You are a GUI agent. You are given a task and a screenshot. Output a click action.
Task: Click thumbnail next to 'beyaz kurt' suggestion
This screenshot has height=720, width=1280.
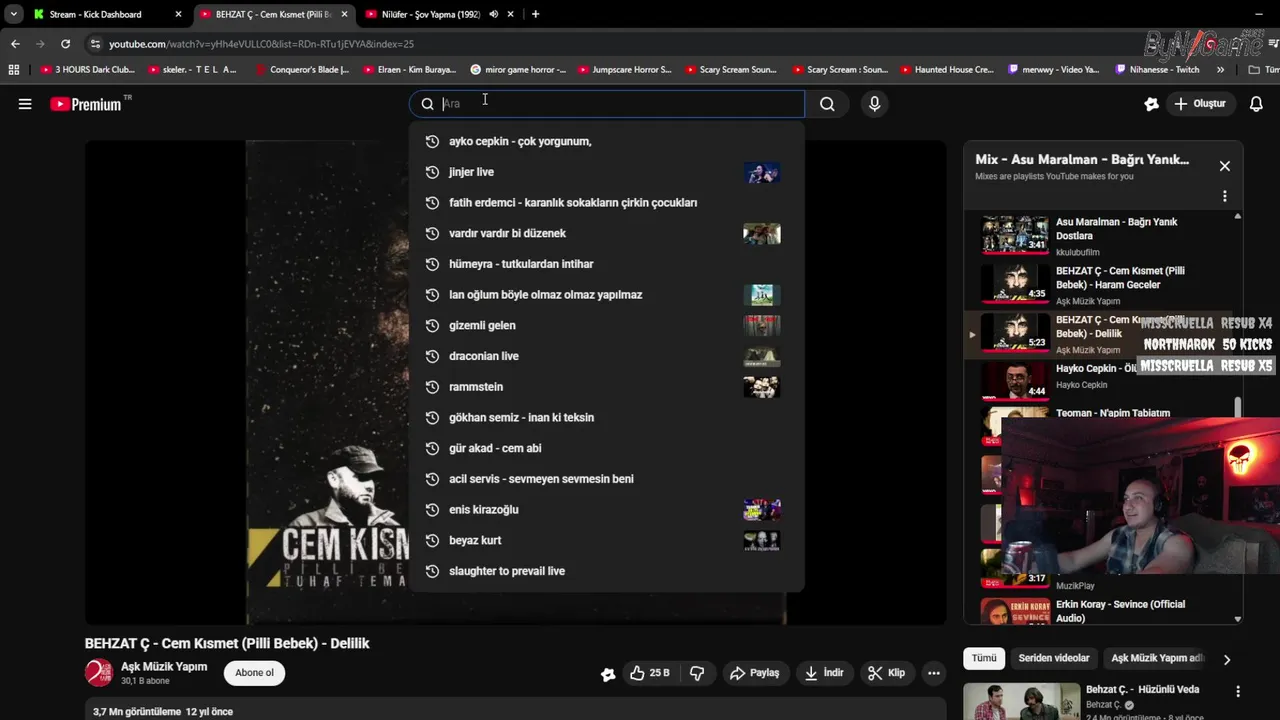761,540
